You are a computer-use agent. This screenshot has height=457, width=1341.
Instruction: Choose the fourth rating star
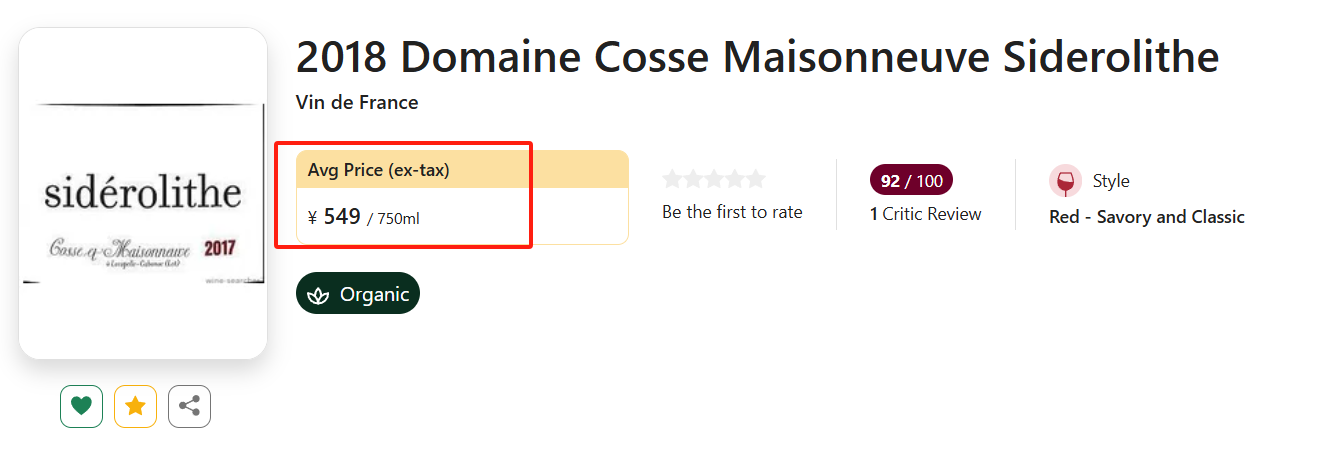click(x=735, y=179)
